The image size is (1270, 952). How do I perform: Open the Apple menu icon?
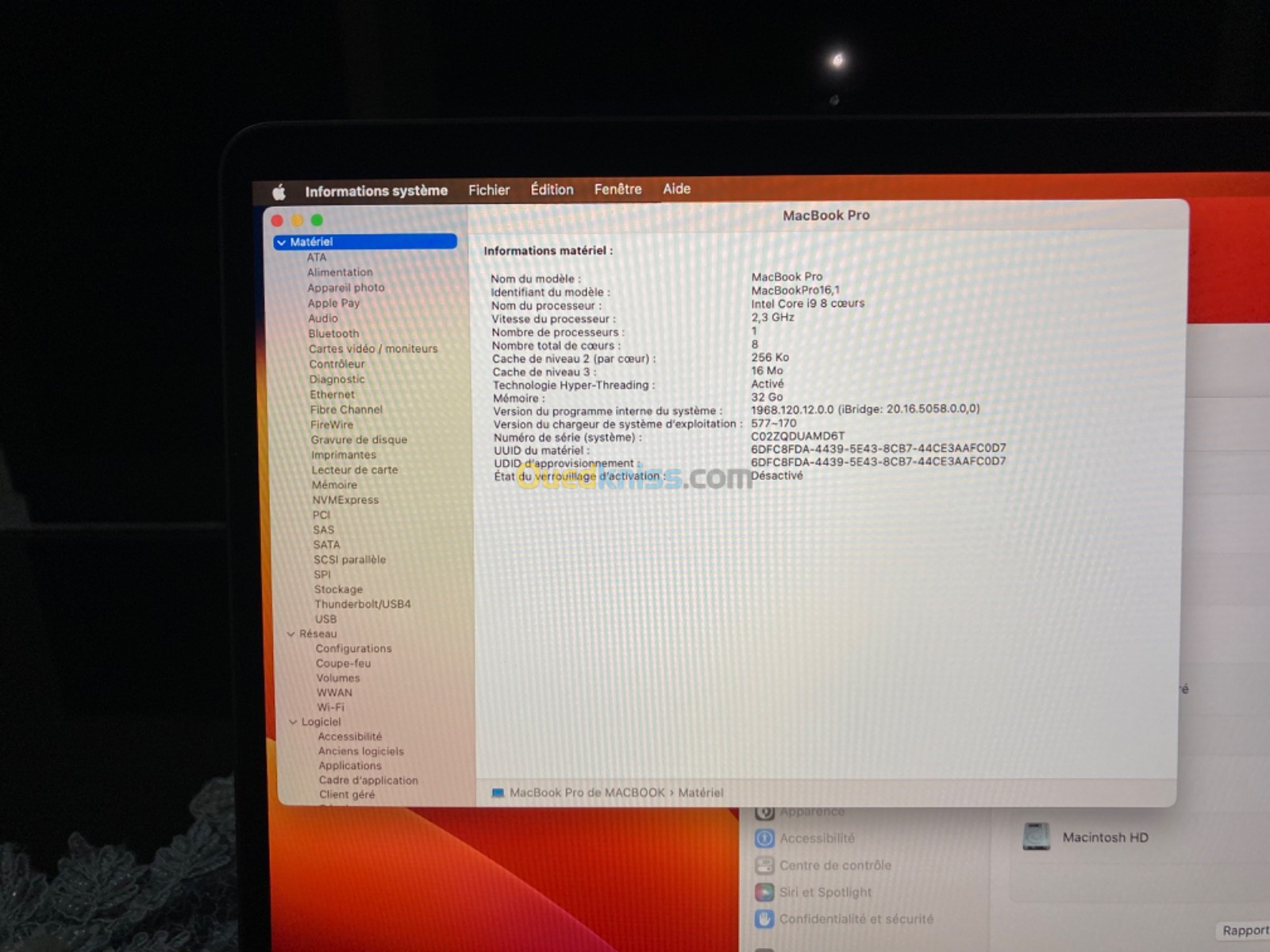coord(279,192)
